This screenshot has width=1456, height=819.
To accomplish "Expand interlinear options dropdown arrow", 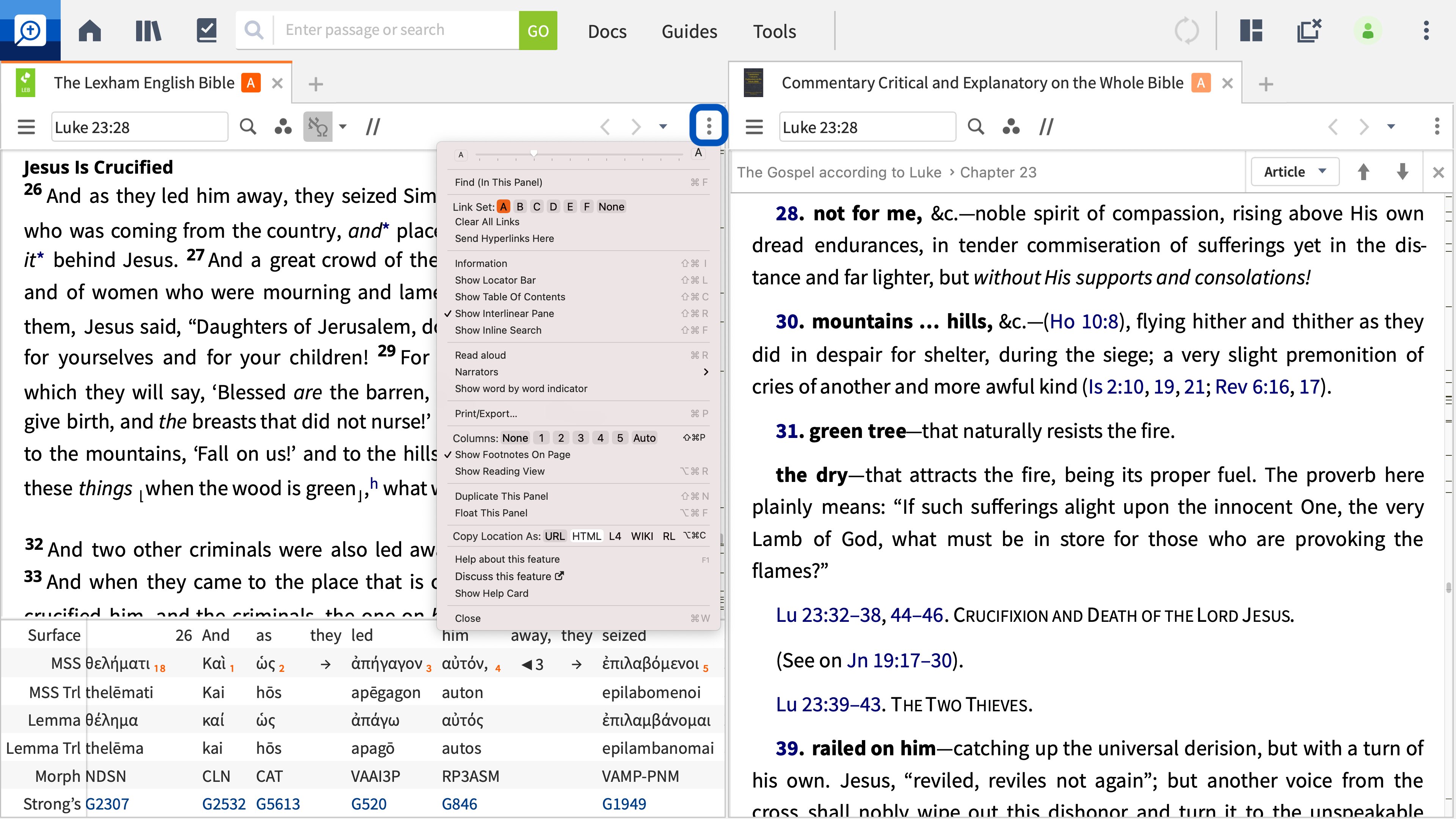I will (343, 127).
